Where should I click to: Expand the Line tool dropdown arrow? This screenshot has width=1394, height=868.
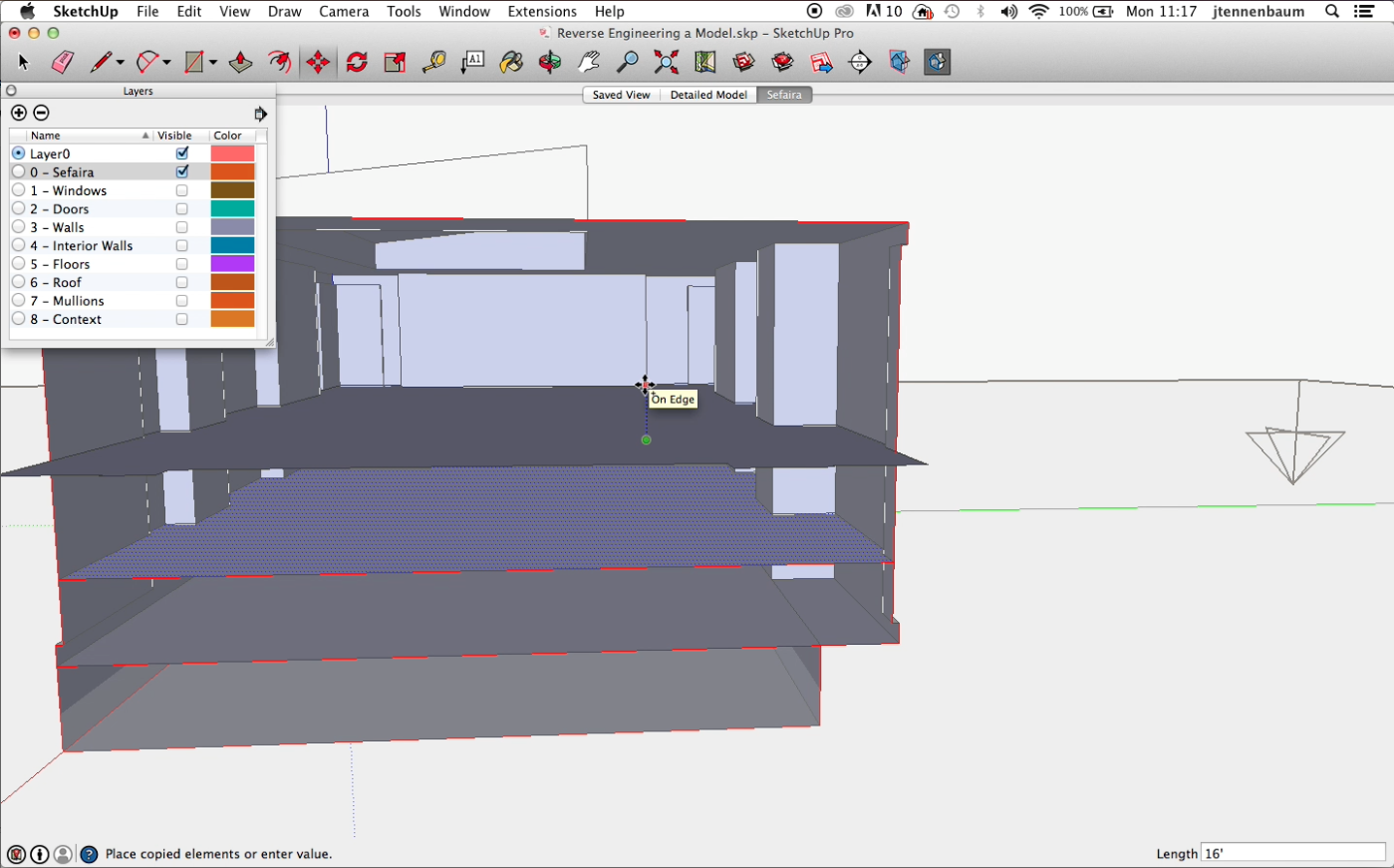[x=121, y=63]
